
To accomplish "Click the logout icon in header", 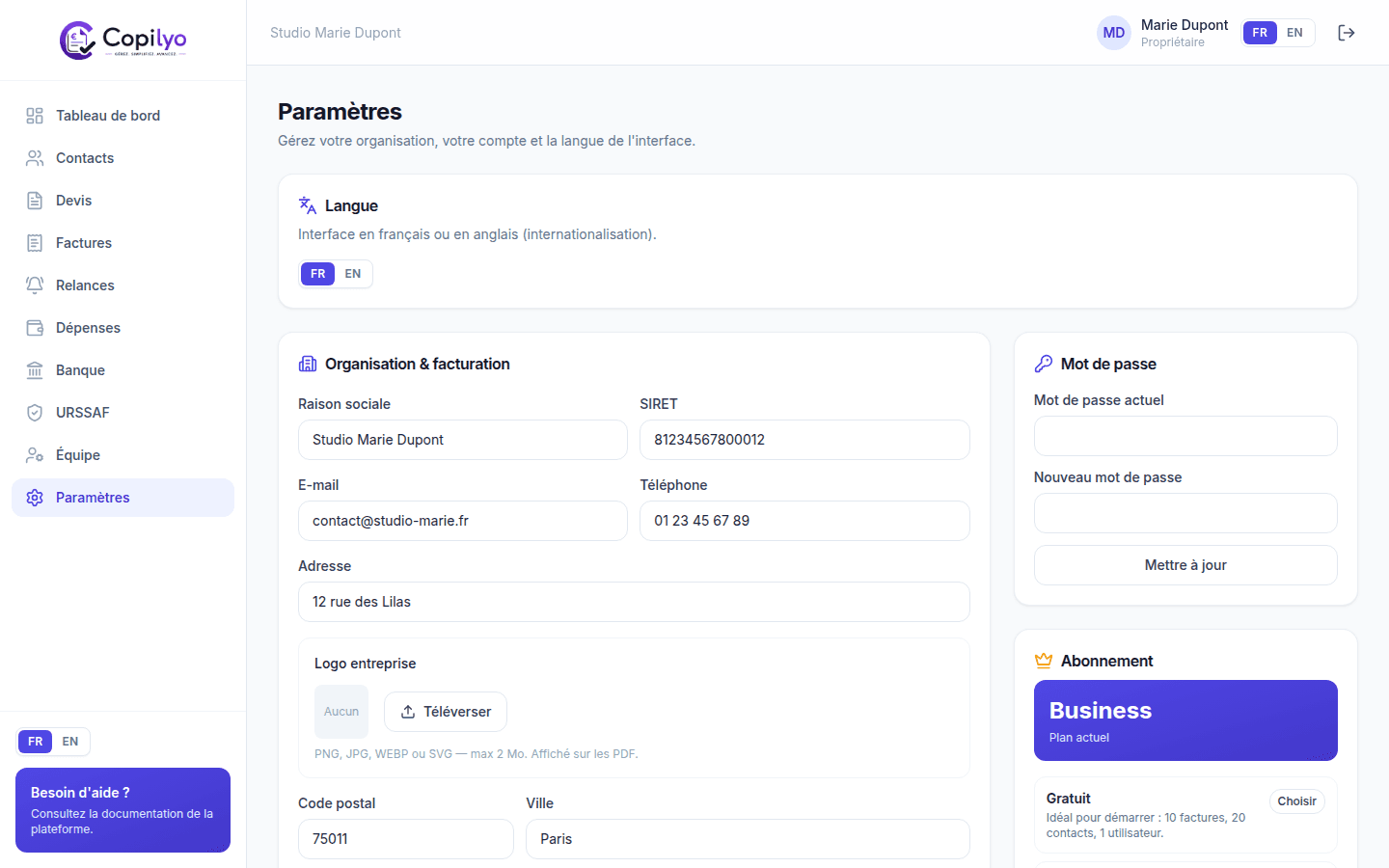I will [x=1347, y=33].
